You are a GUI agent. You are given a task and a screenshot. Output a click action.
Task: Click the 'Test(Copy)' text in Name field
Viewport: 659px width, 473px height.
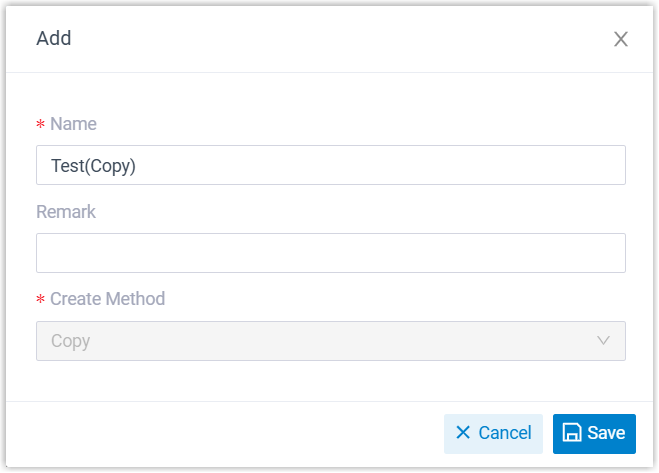point(93,166)
